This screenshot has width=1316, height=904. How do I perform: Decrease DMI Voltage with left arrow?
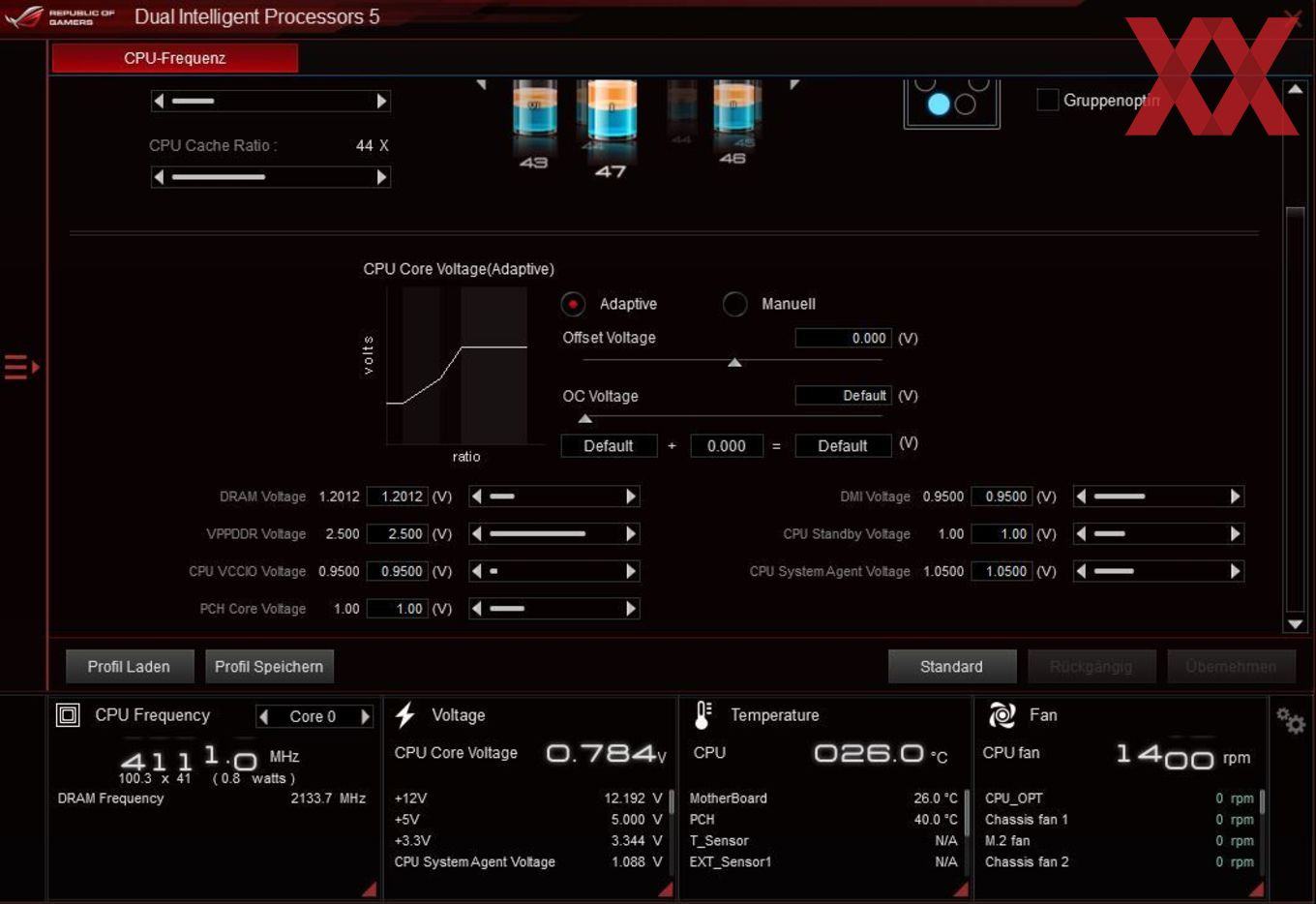(1081, 497)
